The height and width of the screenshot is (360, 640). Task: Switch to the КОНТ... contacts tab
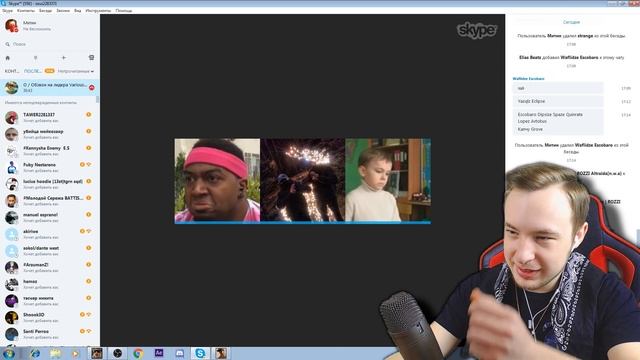[x=12, y=71]
